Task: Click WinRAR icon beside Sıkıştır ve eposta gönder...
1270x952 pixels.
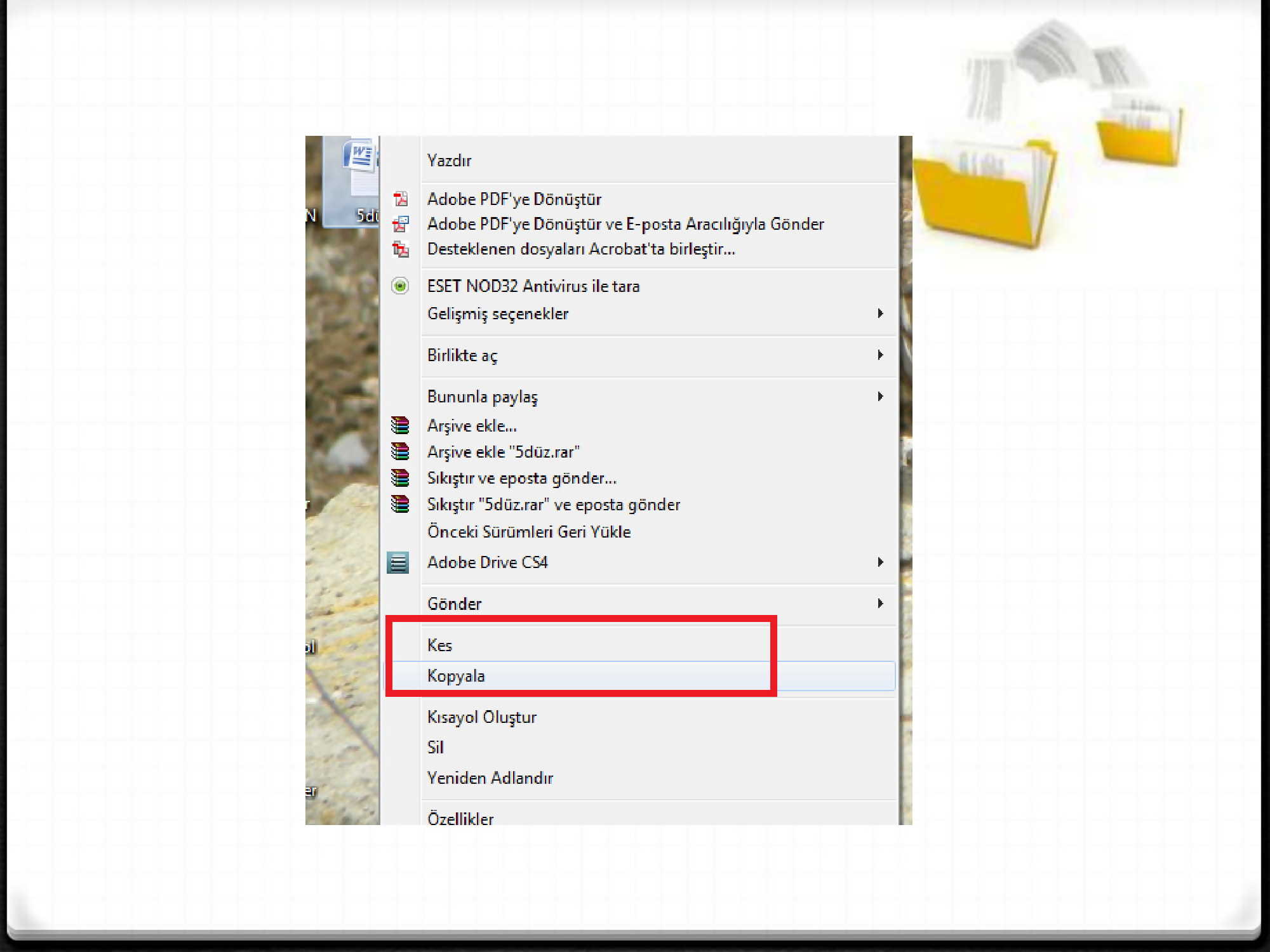Action: coord(400,477)
